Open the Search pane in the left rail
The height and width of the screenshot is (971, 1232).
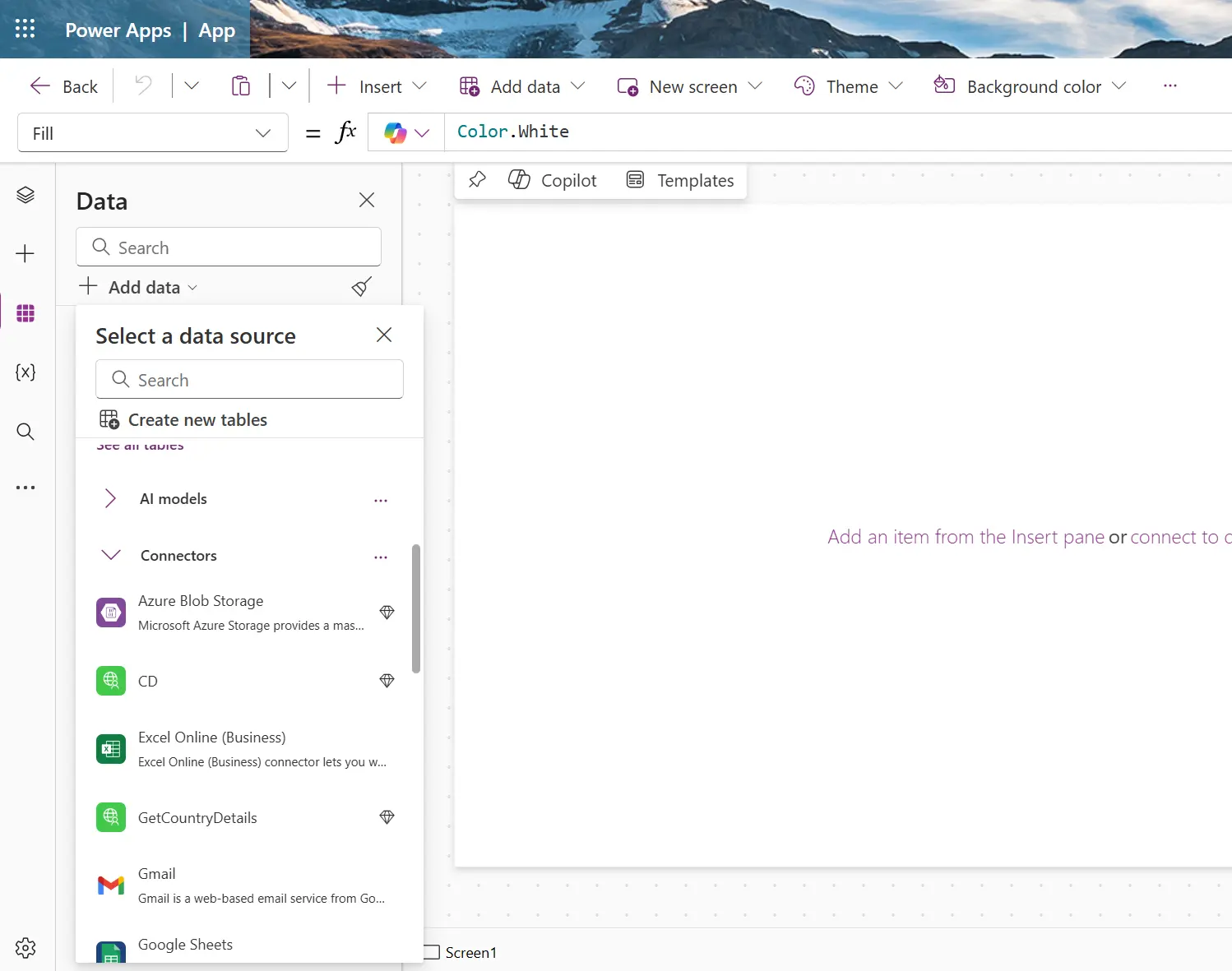tap(25, 432)
